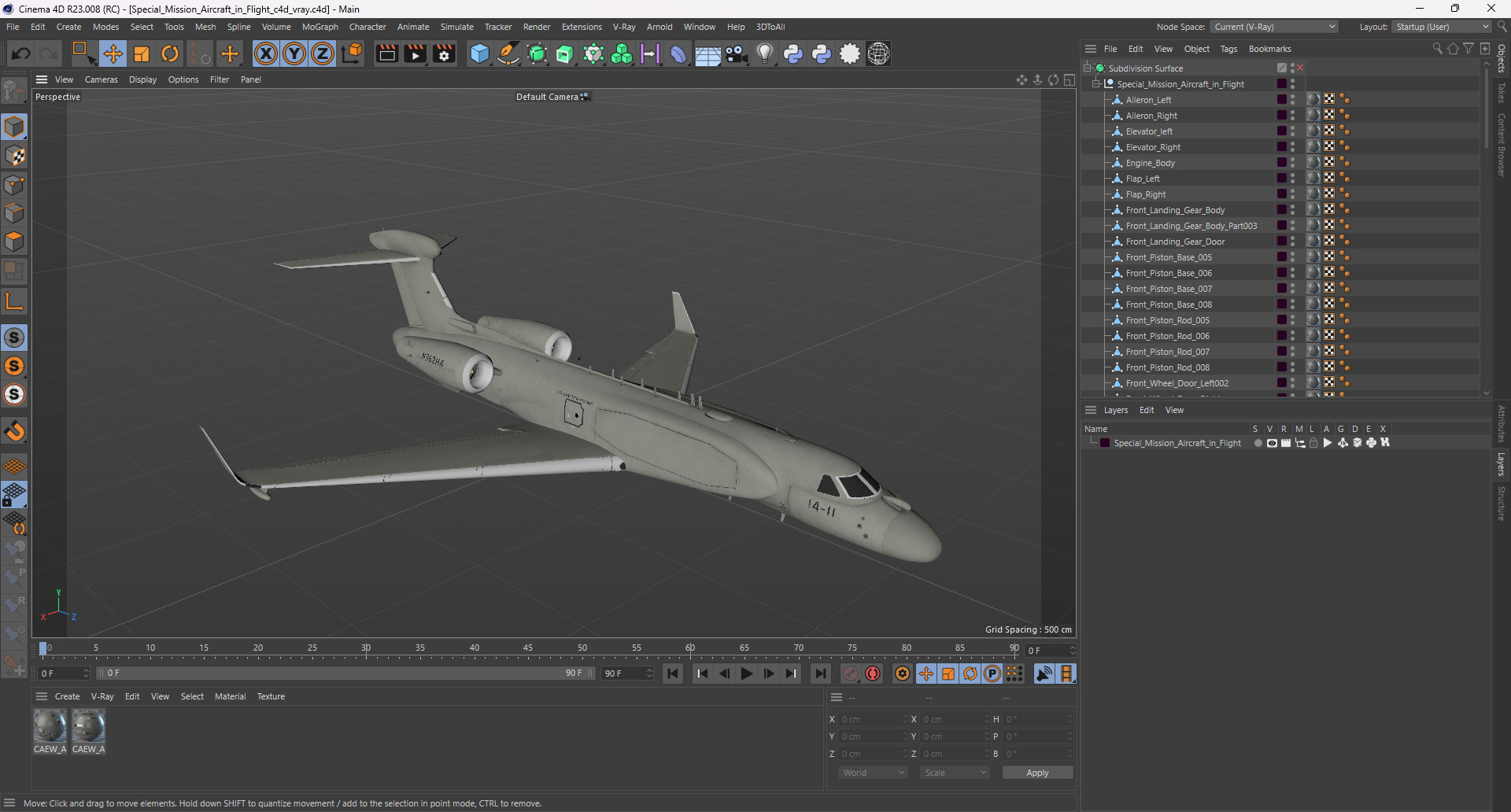Click layer color swatch in Layers list
The height and width of the screenshot is (812, 1511).
coord(1105,443)
